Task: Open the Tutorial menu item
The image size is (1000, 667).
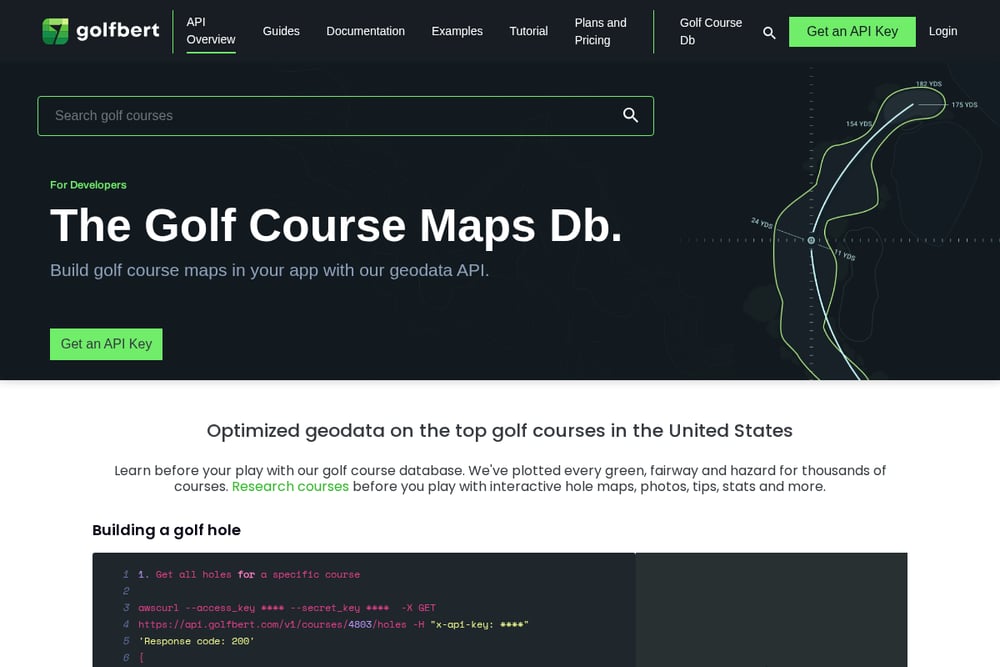Action: pyautogui.click(x=528, y=31)
